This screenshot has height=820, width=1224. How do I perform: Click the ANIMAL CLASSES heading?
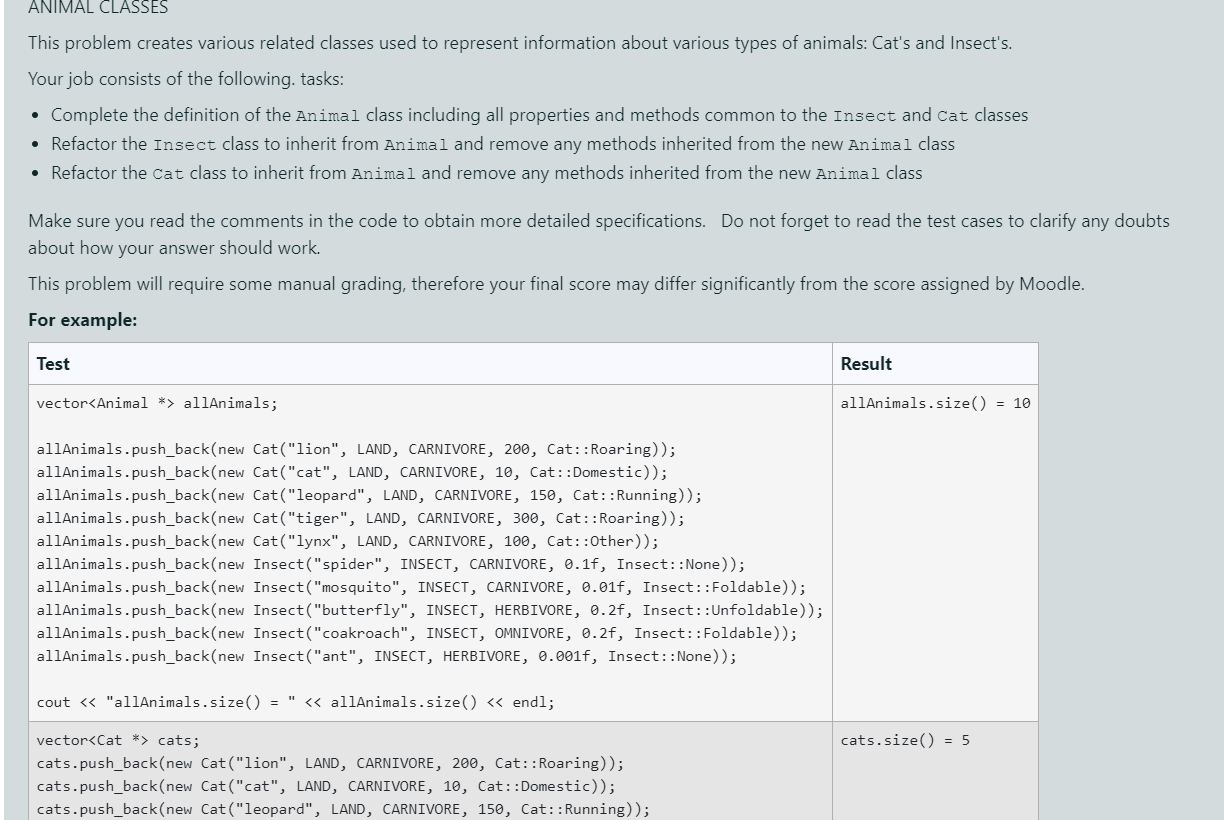[x=97, y=8]
